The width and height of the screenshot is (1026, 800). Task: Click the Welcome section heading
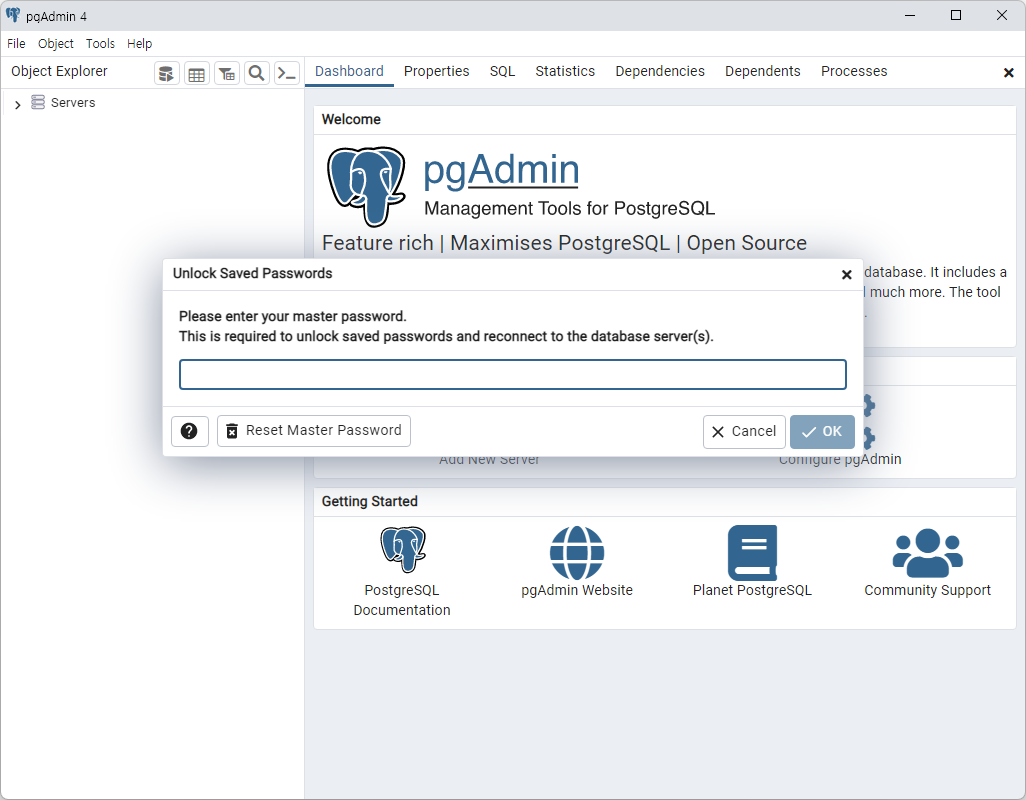click(x=351, y=119)
